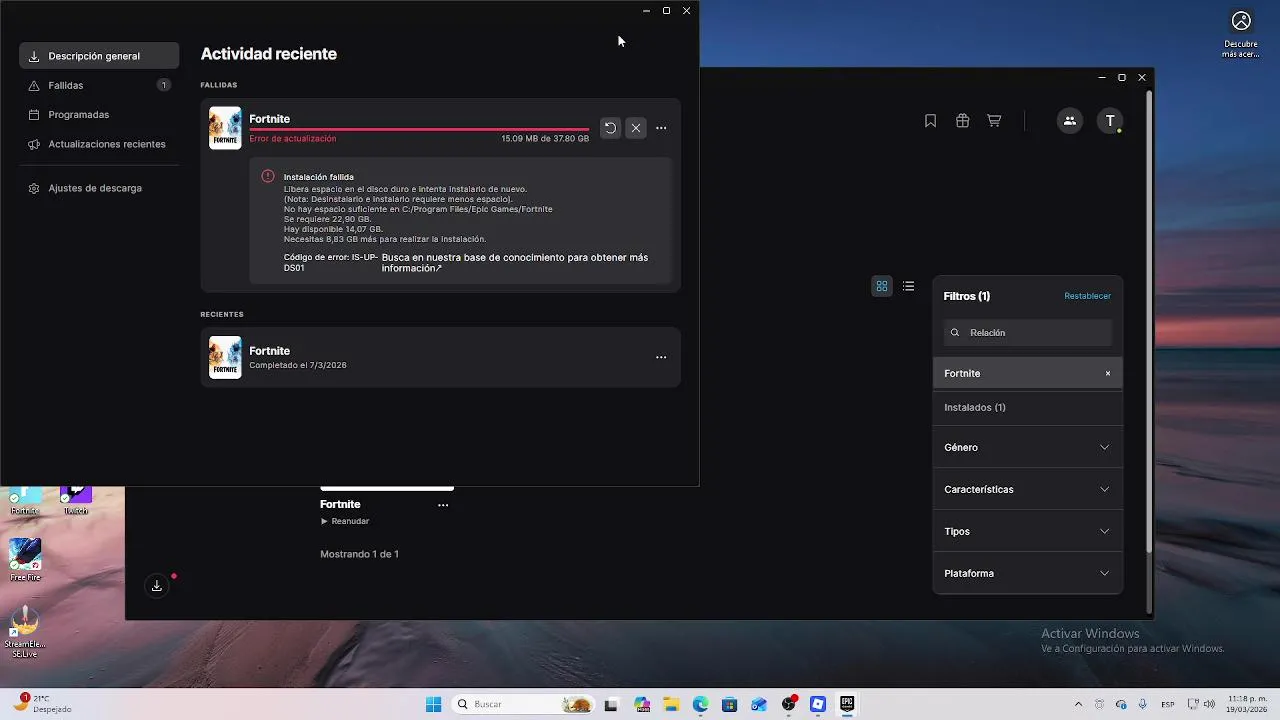
Task: Show hidden system tray icons
Action: 1078,704
